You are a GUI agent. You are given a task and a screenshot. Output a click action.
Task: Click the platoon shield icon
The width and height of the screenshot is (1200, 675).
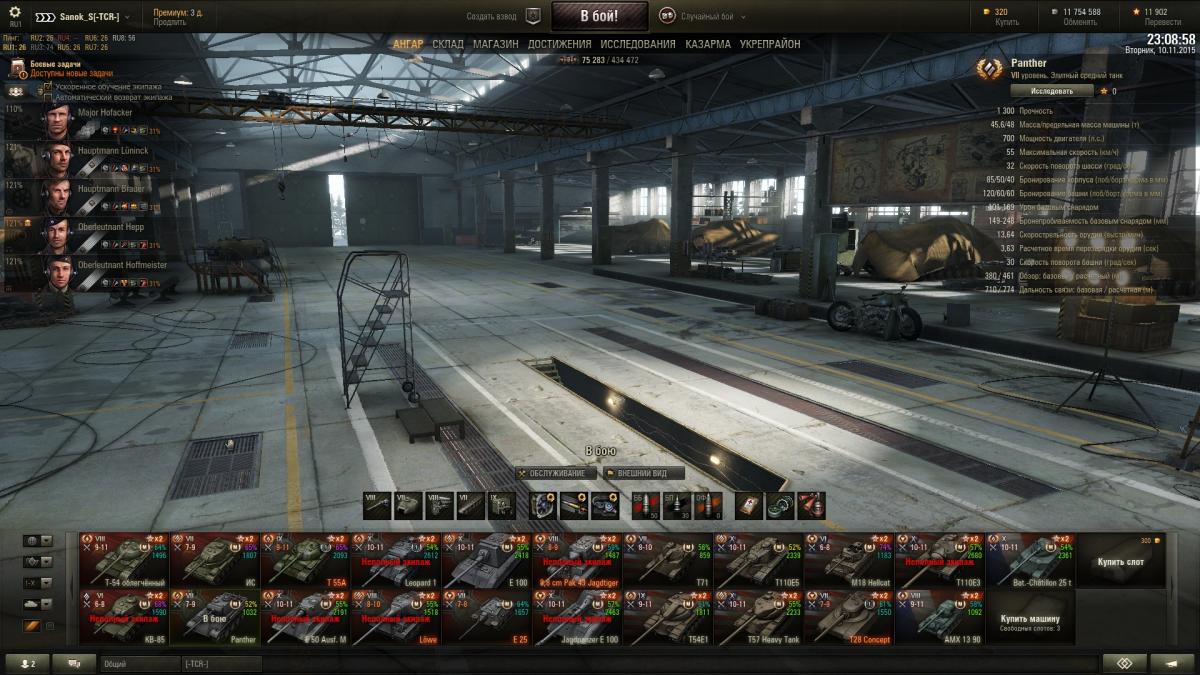coord(533,16)
